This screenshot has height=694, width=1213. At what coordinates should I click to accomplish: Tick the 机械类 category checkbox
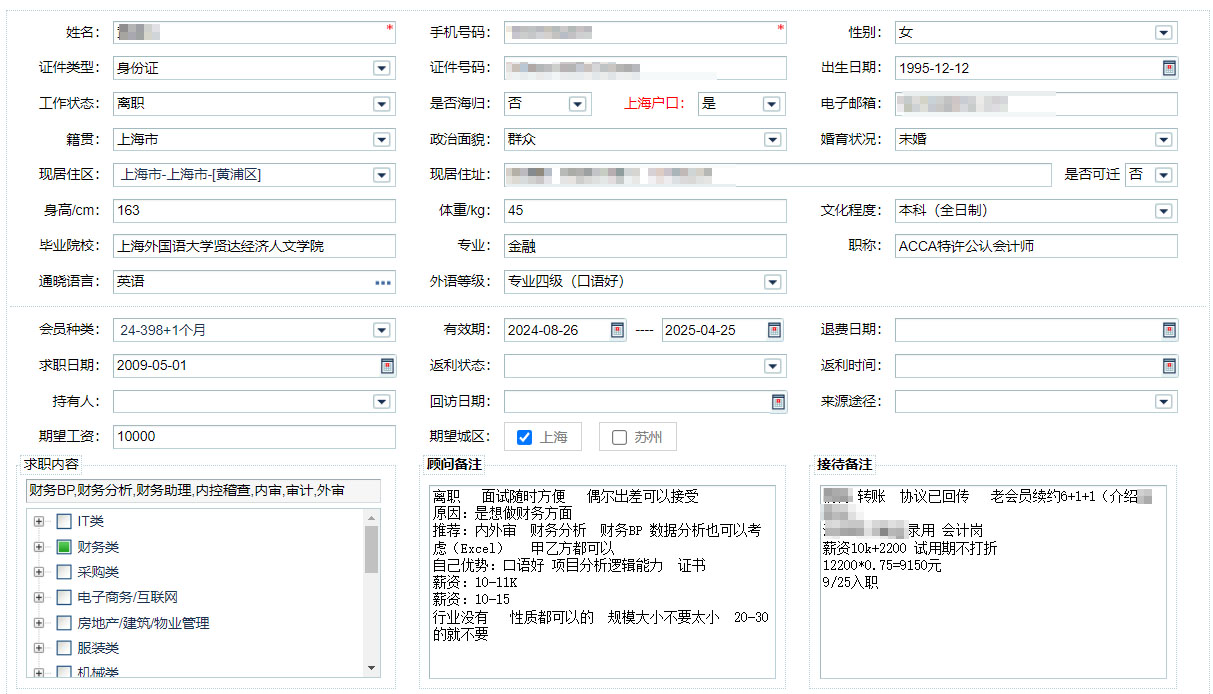point(64,672)
